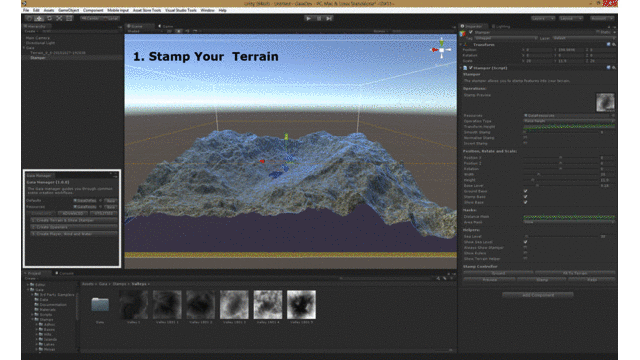Click the Stamper GameObject cube icon
This screenshot has height=360, width=640.
click(462, 34)
